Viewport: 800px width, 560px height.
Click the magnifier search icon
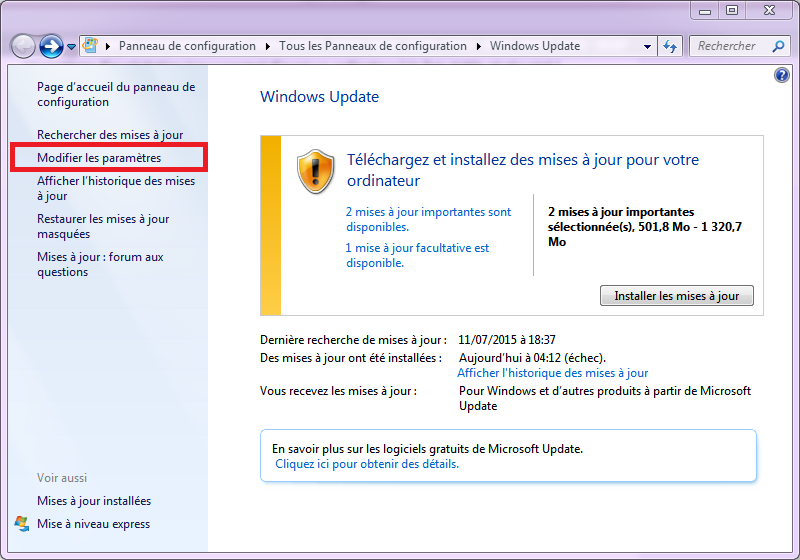(x=778, y=46)
